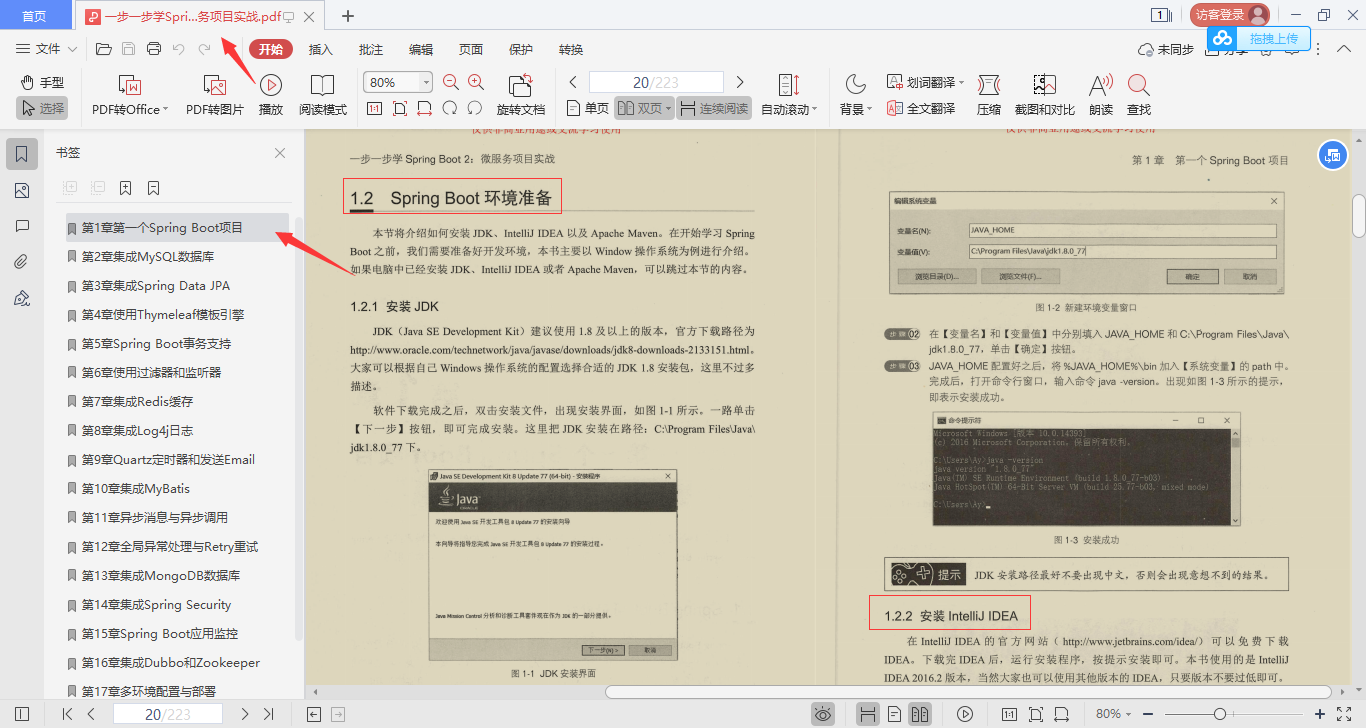Image resolution: width=1366 pixels, height=728 pixels.
Task: Click 全文翻译 full-text translation
Action: point(921,108)
